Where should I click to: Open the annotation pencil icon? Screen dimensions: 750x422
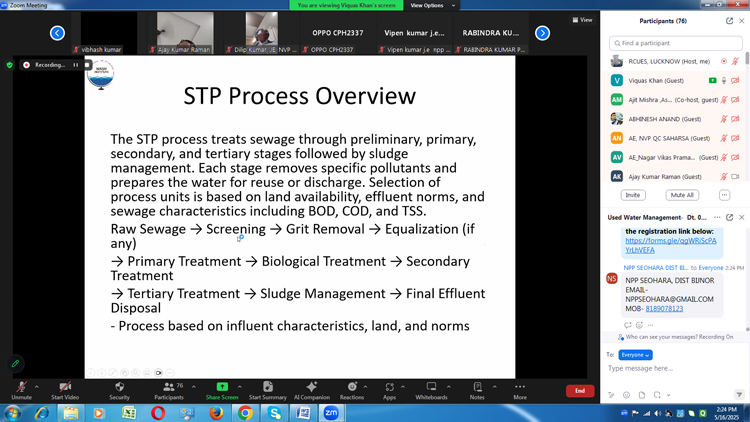pos(15,364)
